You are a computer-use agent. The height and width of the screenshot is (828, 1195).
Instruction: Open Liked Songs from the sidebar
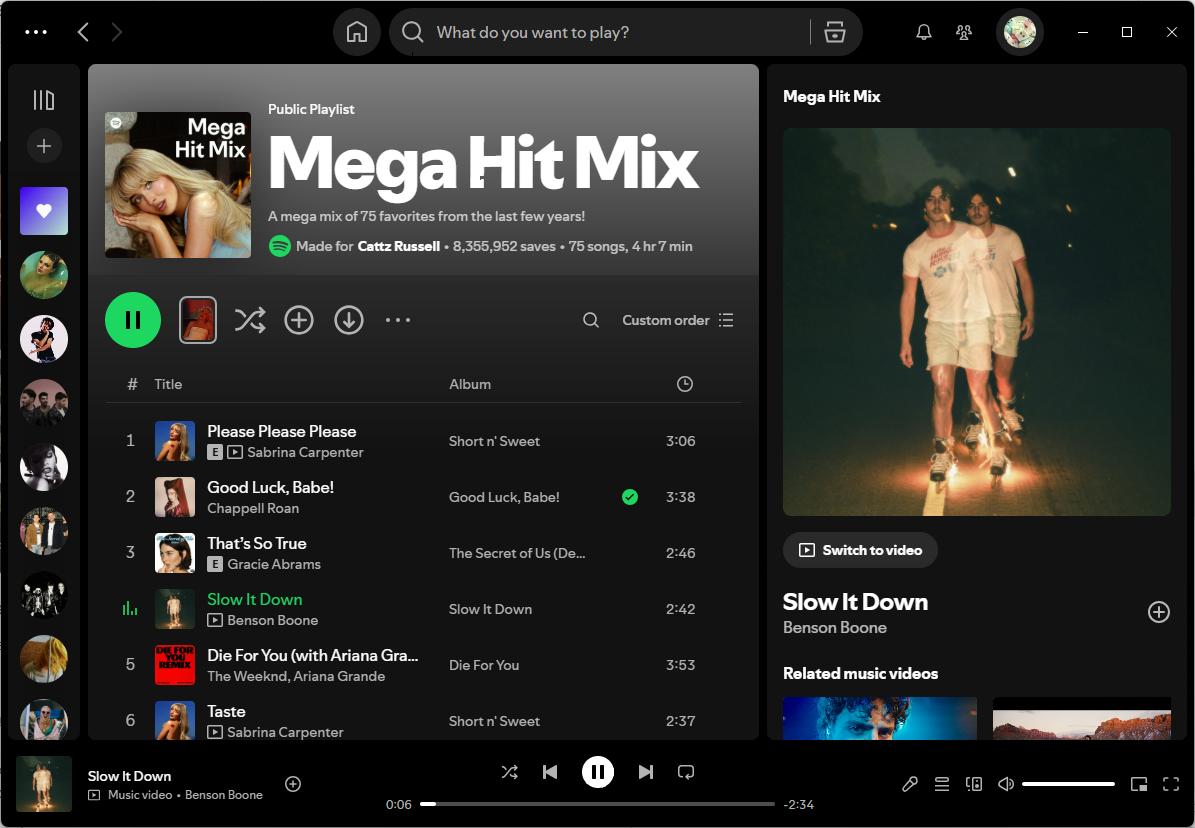[44, 211]
